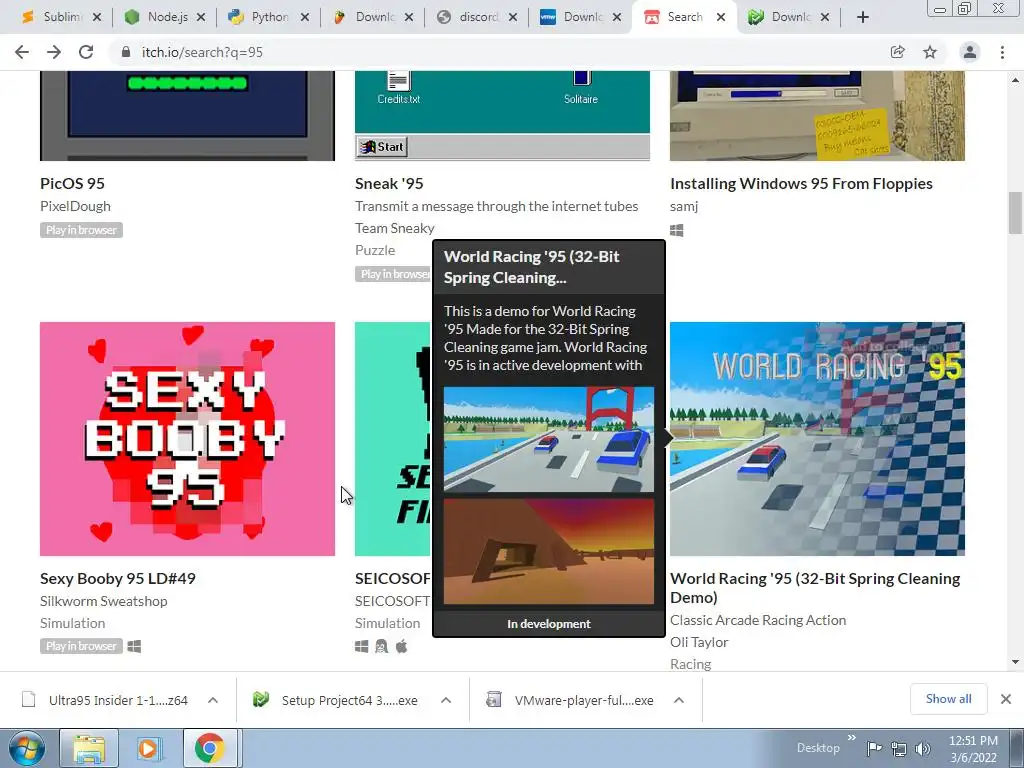Click the SEICOSOFT game cover image
The height and width of the screenshot is (768, 1024).
point(393,439)
